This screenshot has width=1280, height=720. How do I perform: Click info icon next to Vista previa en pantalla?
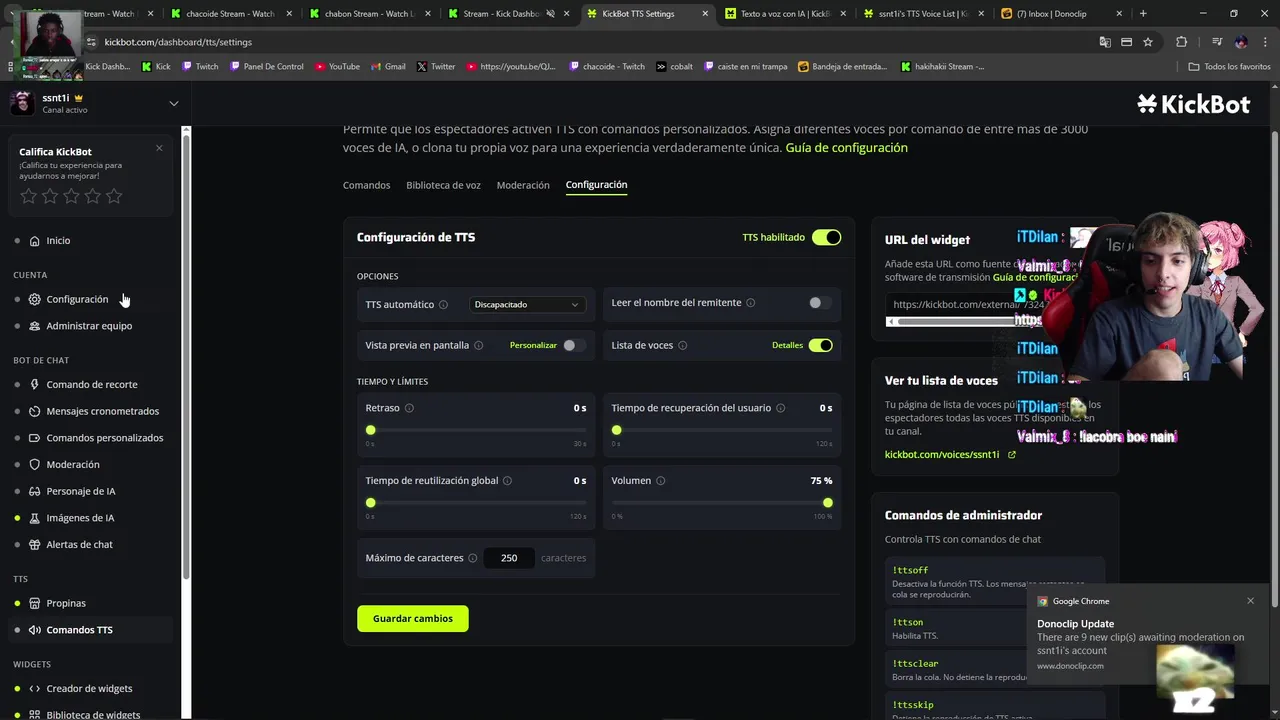[478, 346]
